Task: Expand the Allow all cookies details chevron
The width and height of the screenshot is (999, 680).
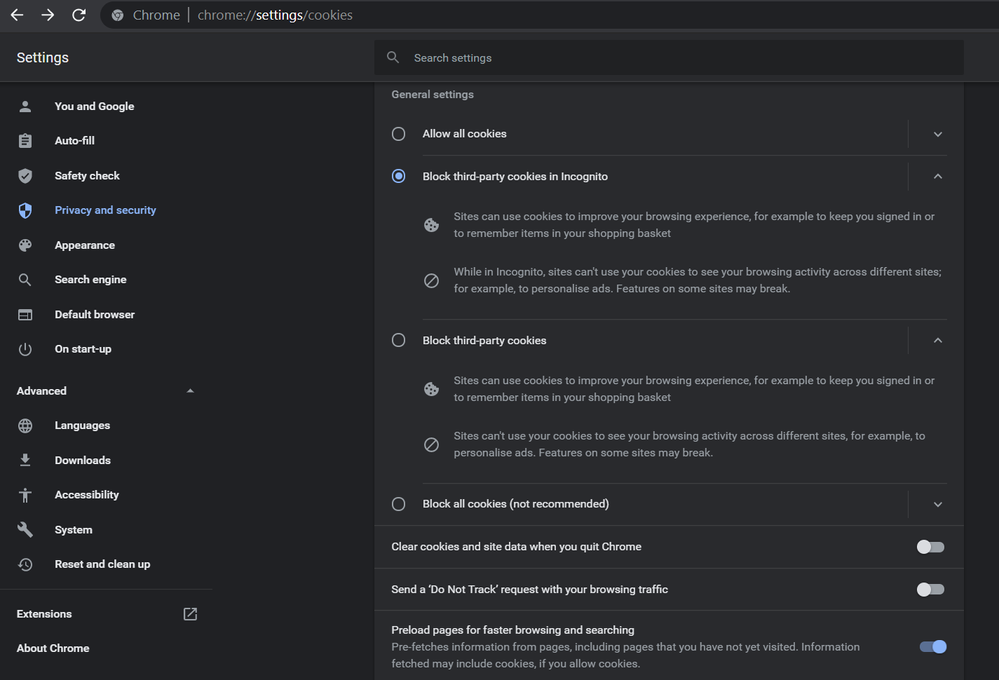Action: (x=937, y=134)
